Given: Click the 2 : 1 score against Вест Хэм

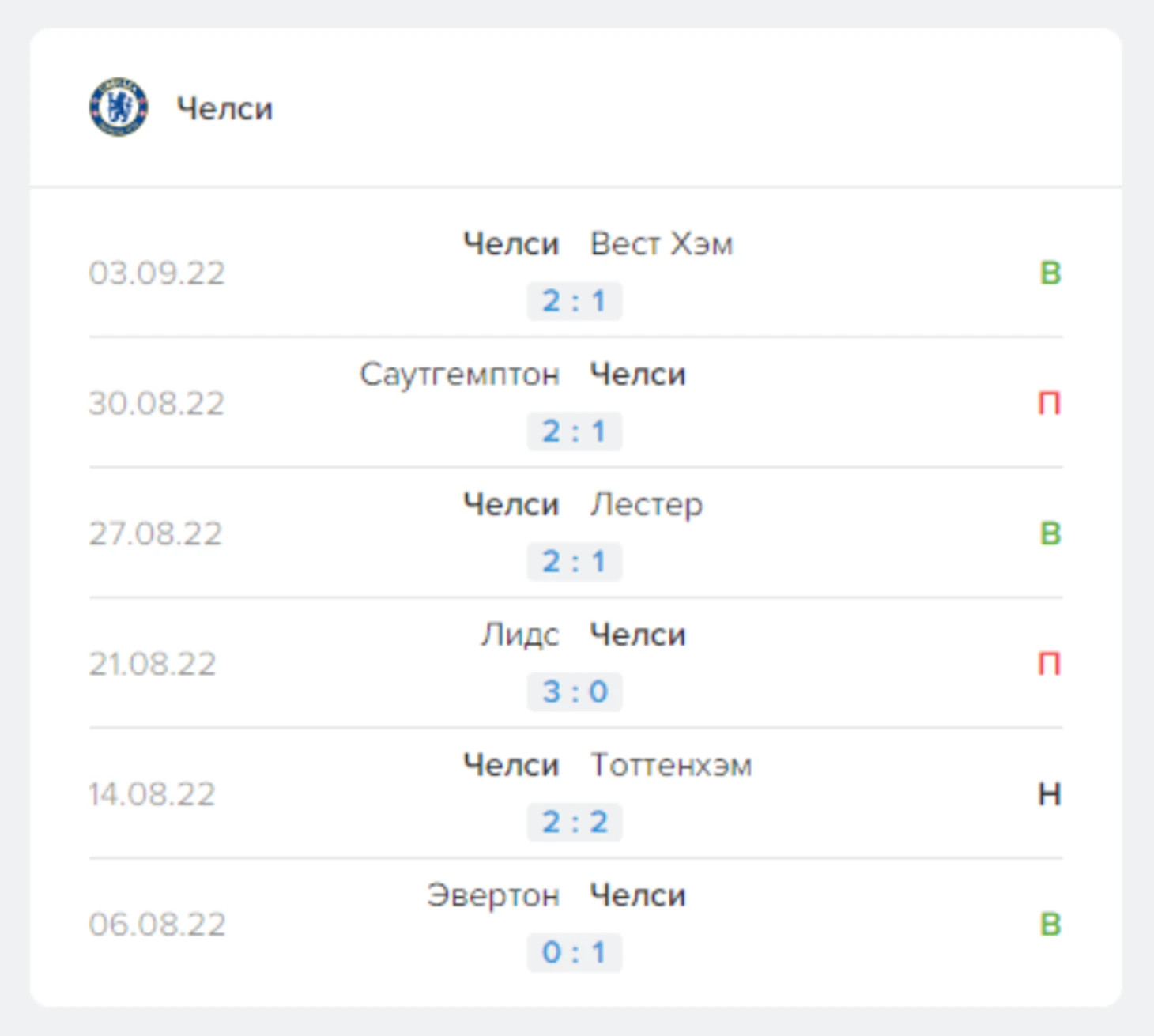Looking at the screenshot, I should point(575,301).
